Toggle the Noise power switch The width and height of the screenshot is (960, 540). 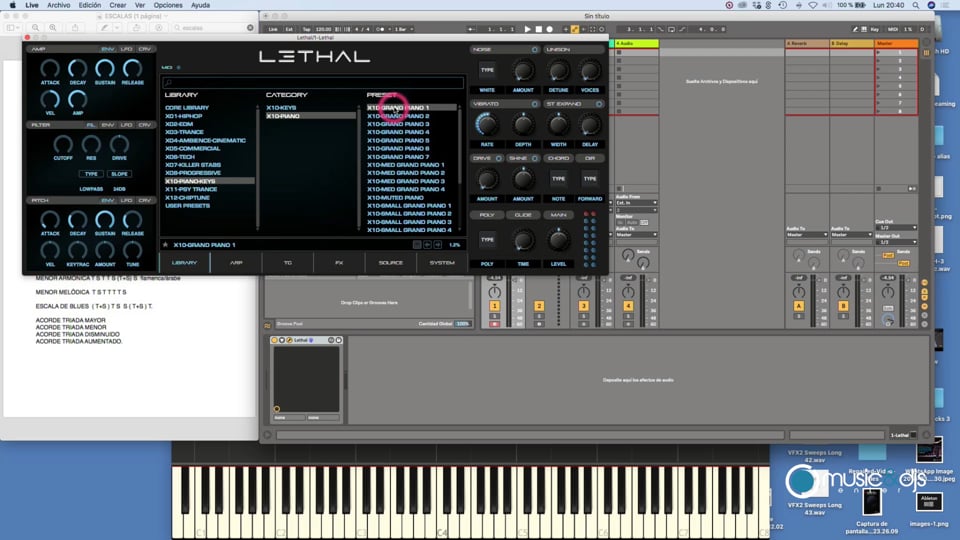pyautogui.click(x=534, y=50)
